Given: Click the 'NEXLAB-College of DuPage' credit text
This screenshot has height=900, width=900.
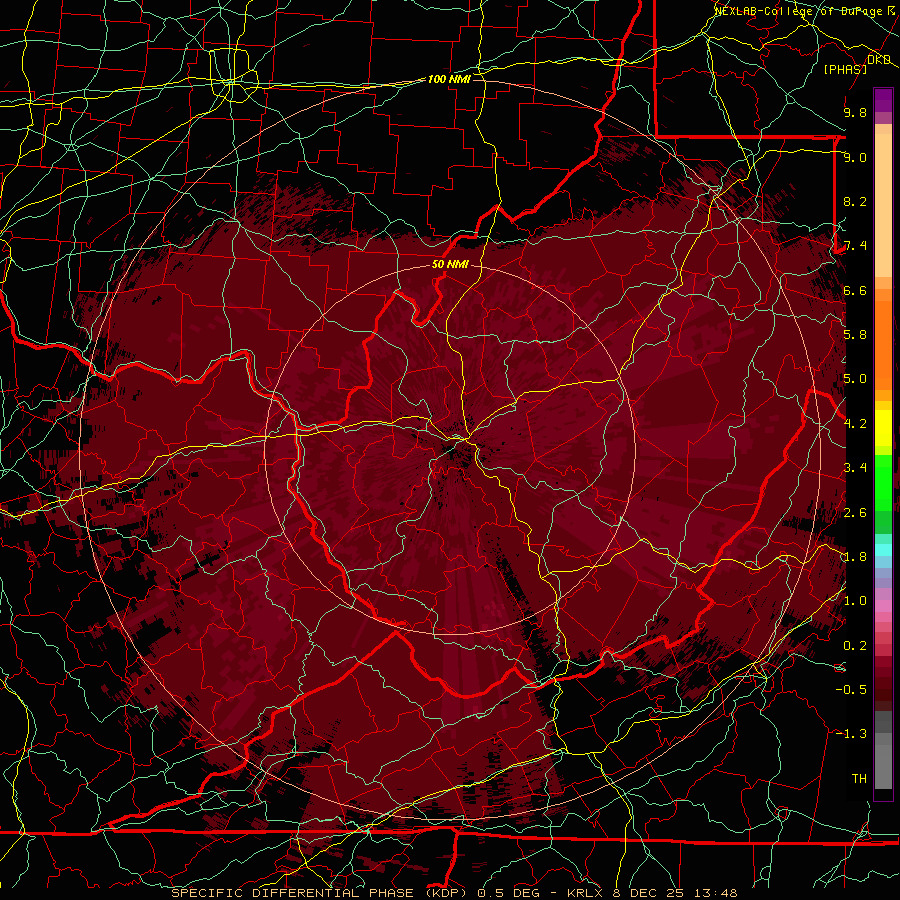Looking at the screenshot, I should [x=800, y=11].
